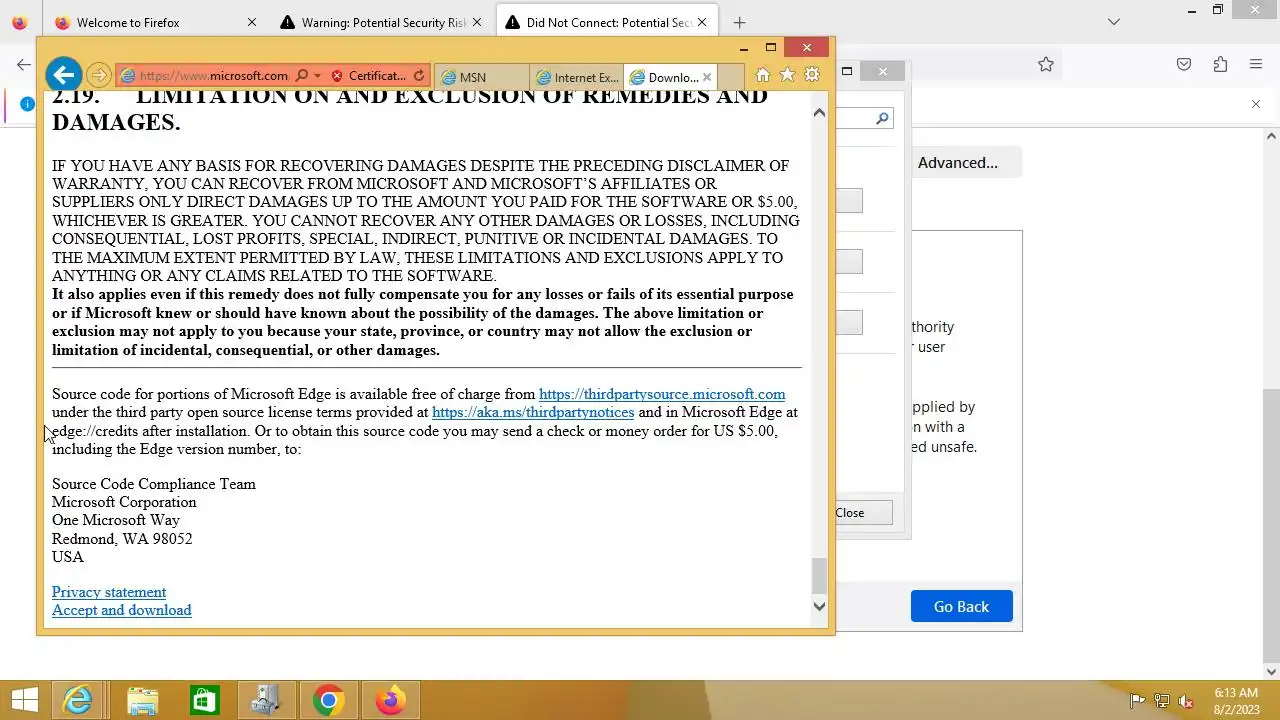This screenshot has width=1280, height=720.
Task: Click Firefox page scrollbar up arrow
Action: pyautogui.click(x=1272, y=136)
